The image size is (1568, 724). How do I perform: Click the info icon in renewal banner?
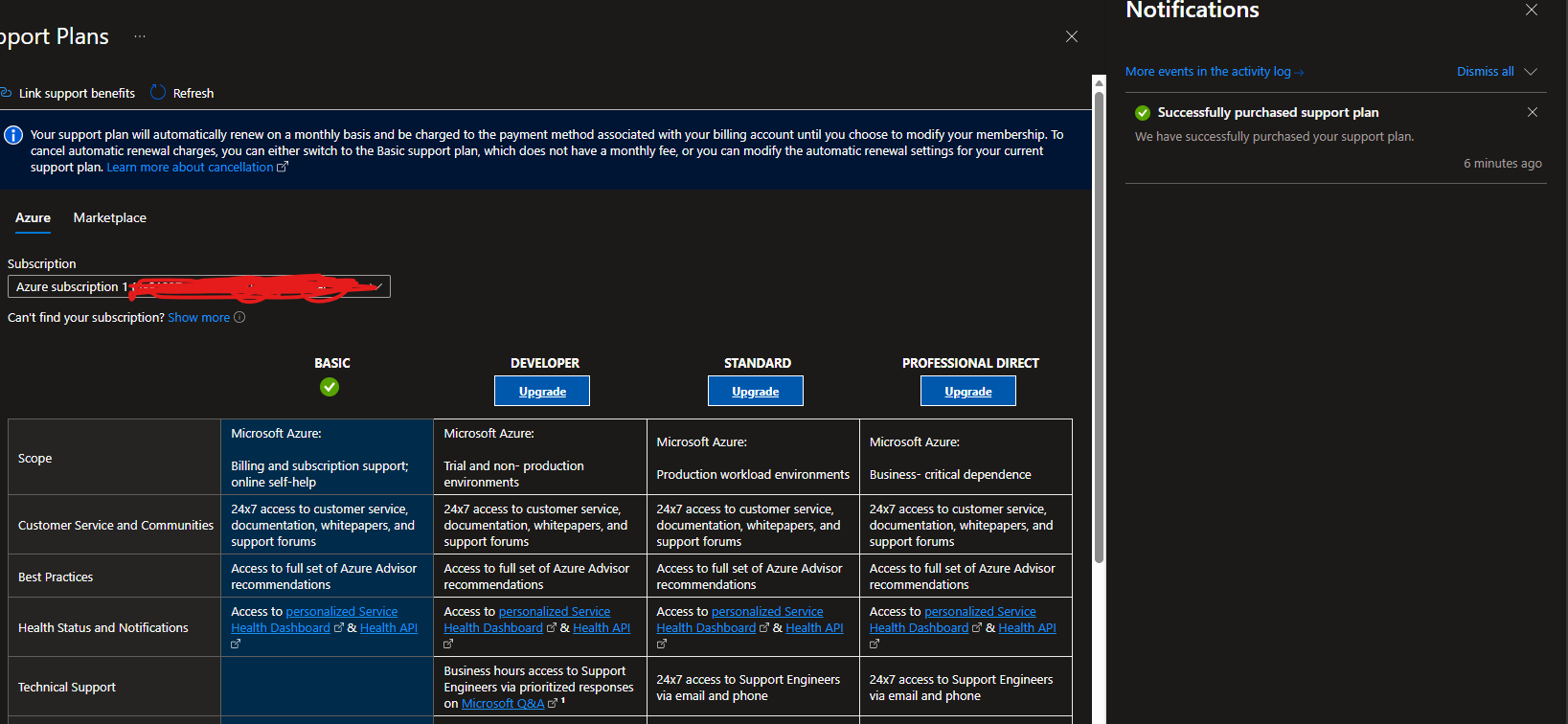[x=13, y=135]
